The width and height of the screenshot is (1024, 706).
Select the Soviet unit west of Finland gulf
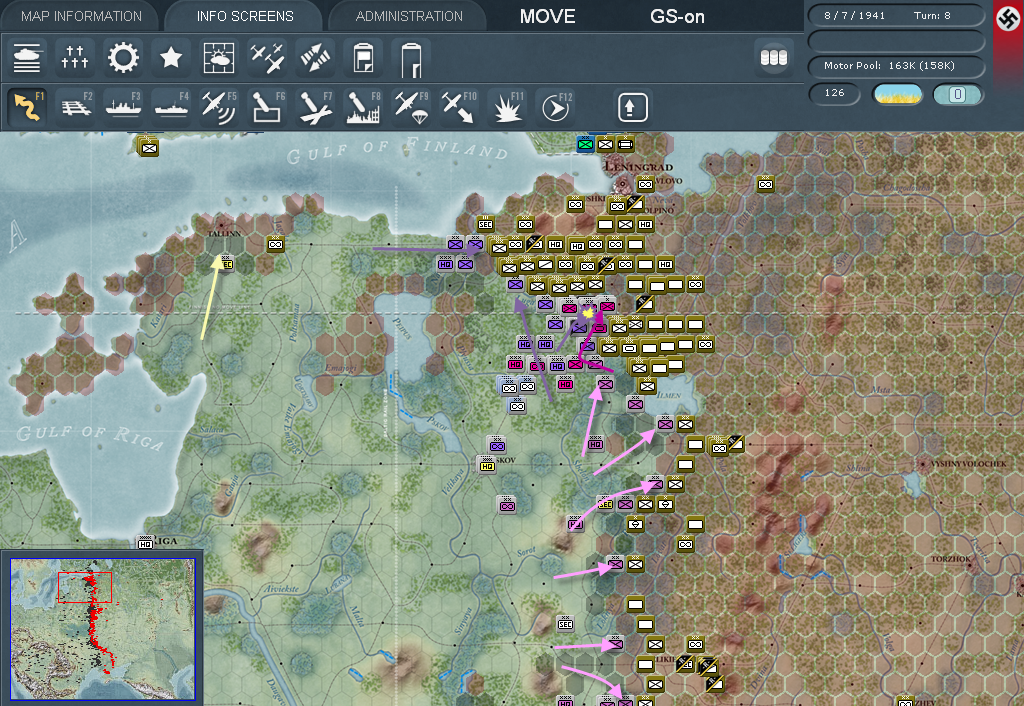149,147
